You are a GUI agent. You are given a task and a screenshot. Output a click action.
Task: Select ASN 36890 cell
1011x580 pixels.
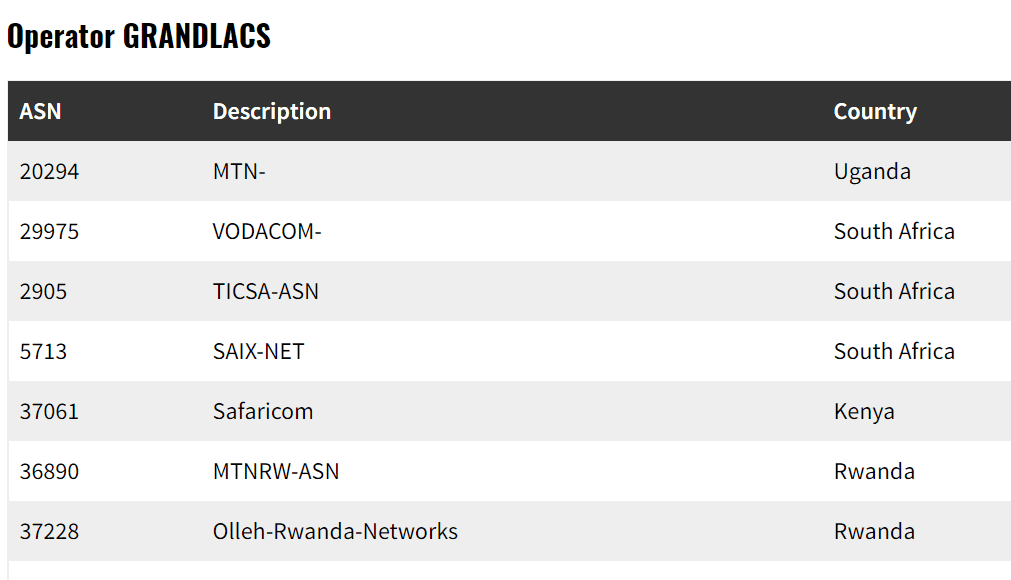(49, 471)
